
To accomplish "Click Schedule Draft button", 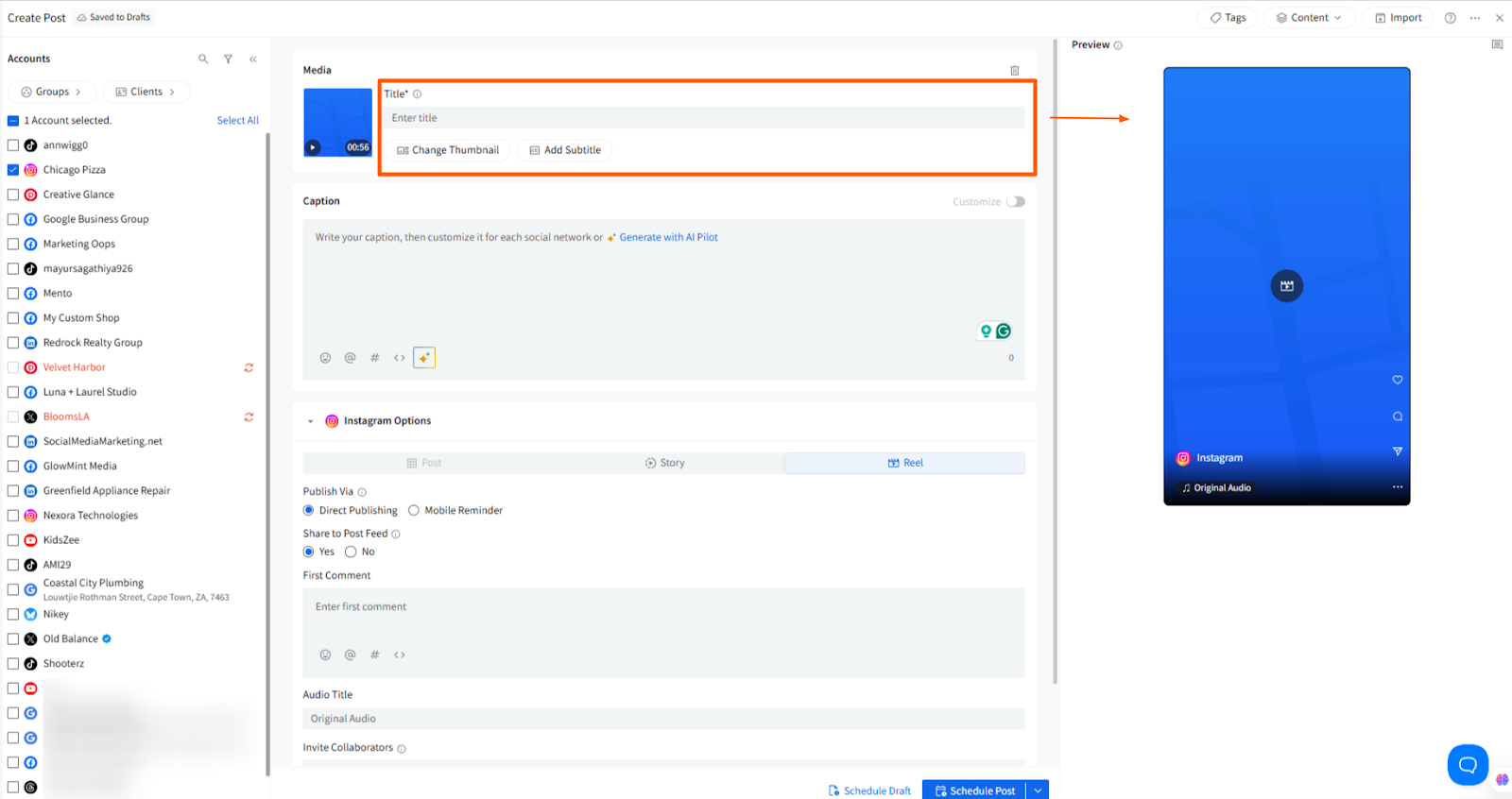I will pyautogui.click(x=869, y=790).
